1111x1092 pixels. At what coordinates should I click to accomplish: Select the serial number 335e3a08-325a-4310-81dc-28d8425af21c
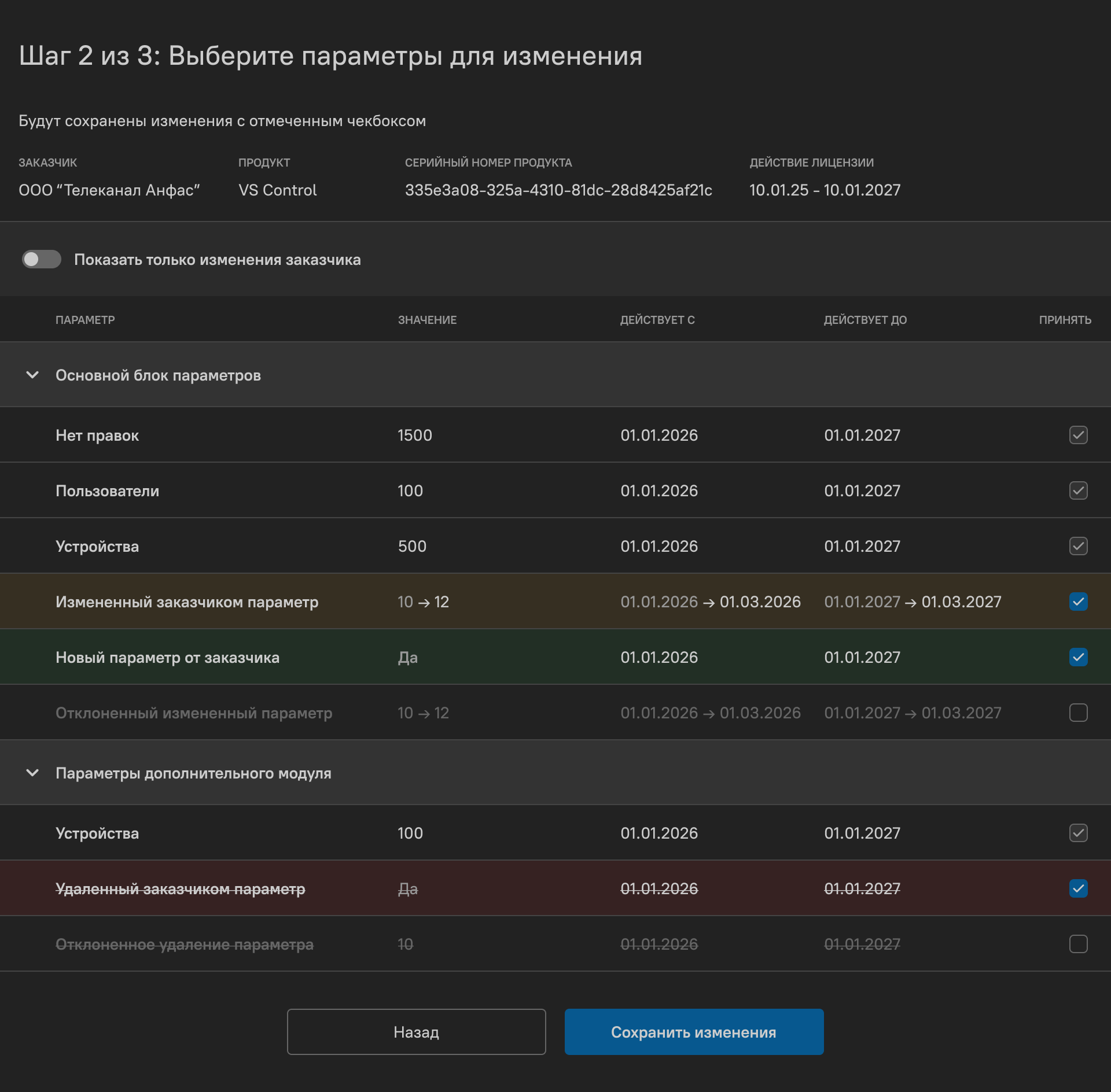[558, 190]
